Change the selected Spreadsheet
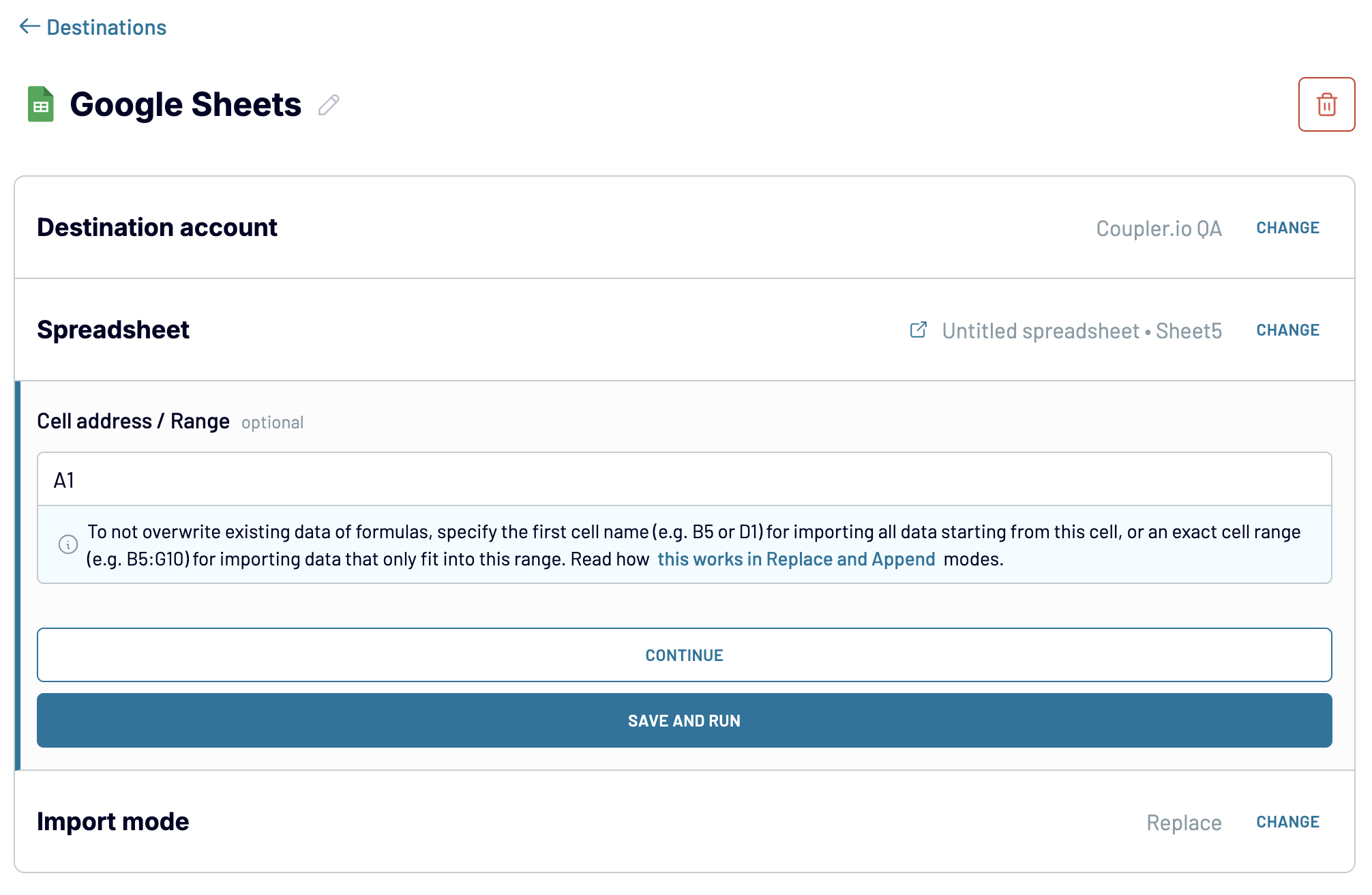Image resolution: width=1372 pixels, height=895 pixels. [x=1287, y=330]
